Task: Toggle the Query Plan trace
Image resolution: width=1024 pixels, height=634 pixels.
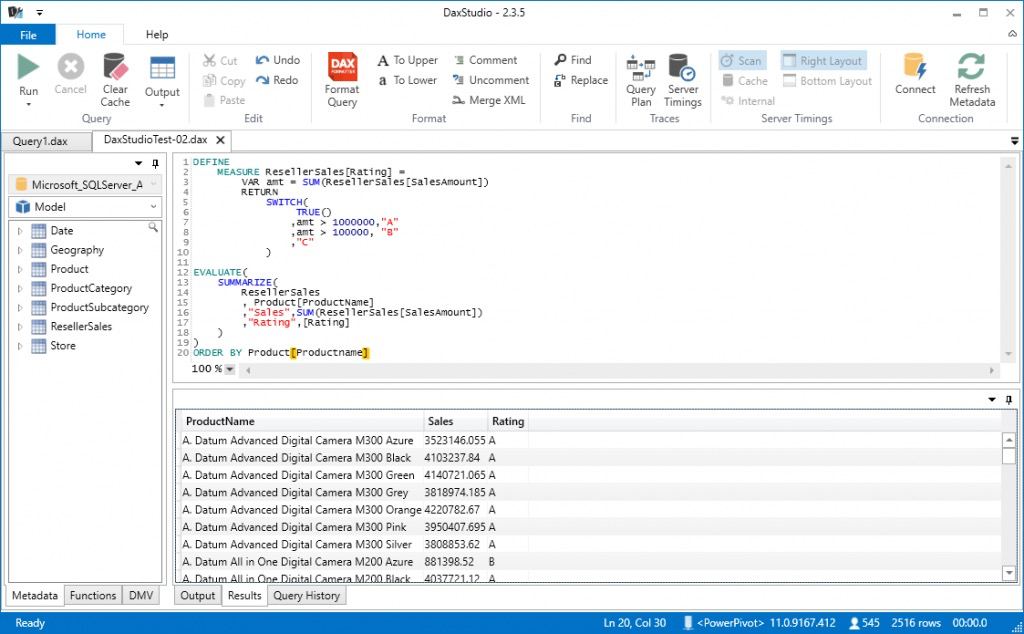Action: 641,80
